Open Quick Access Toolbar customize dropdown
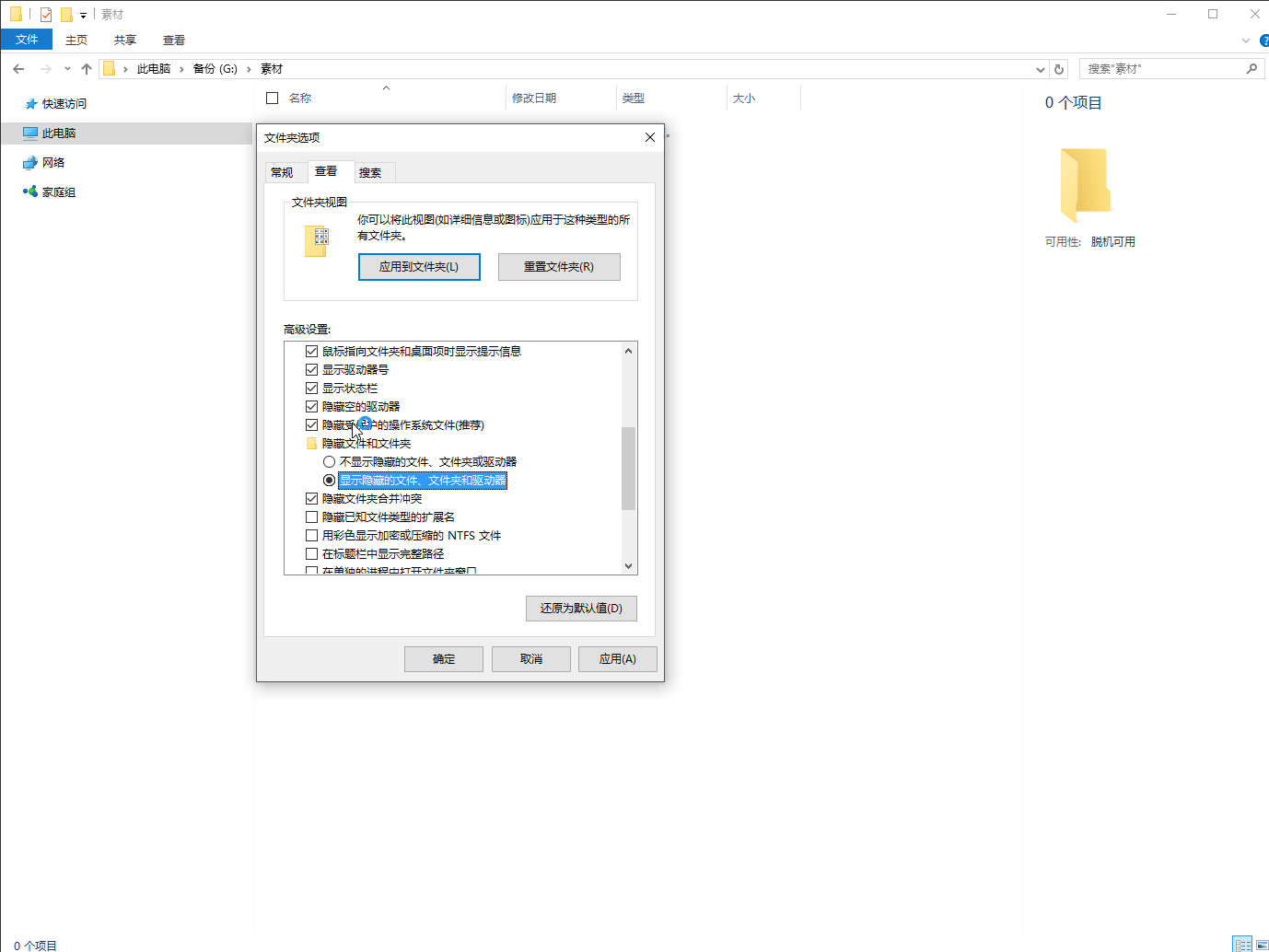This screenshot has height=952, width=1269. click(x=83, y=16)
